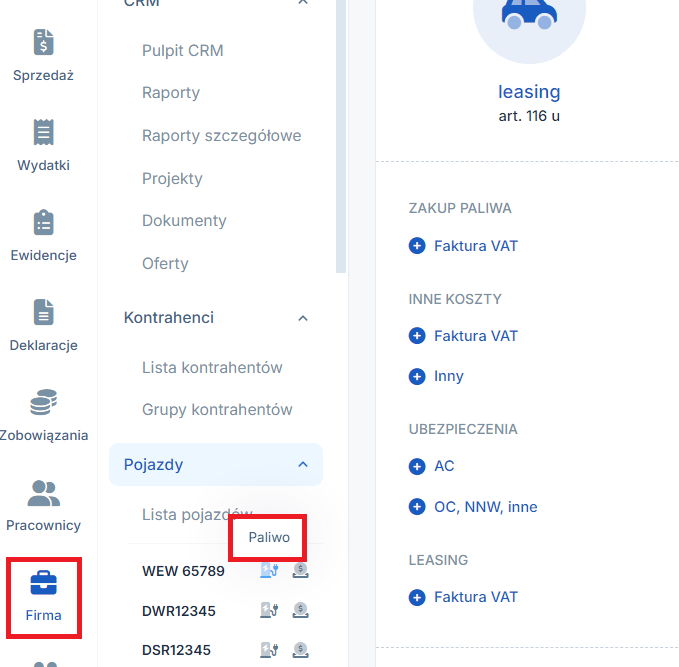Open the Pracownicy people icon
This screenshot has width=679, height=667.
coord(43,493)
